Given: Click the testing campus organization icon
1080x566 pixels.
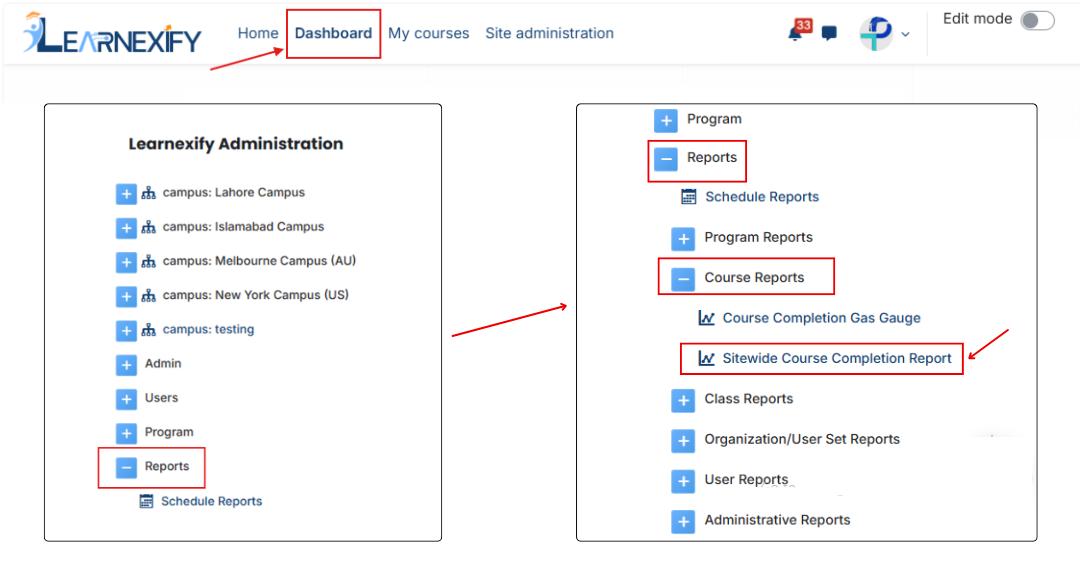Looking at the screenshot, I should click(x=149, y=331).
